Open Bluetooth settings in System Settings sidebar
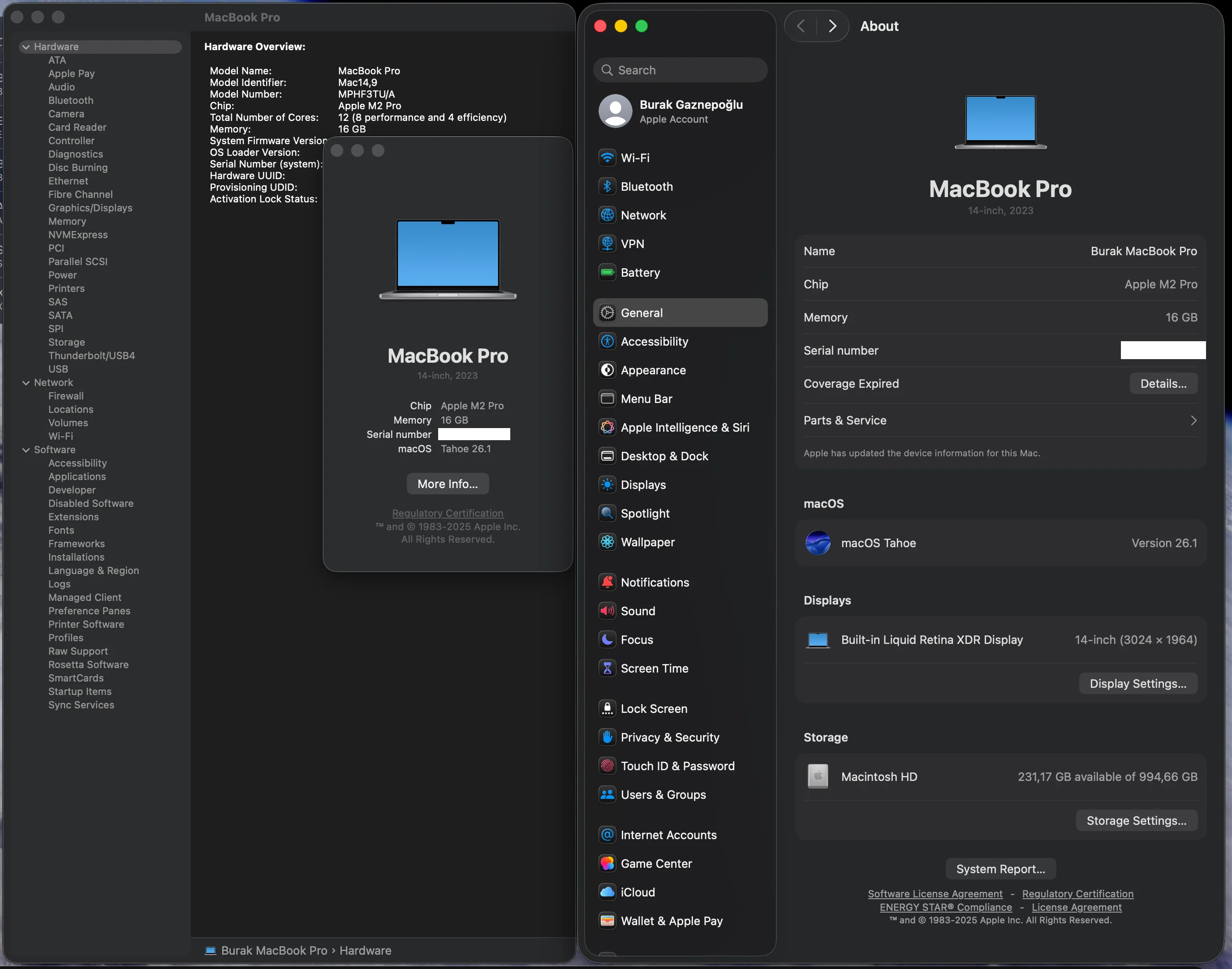Image resolution: width=1232 pixels, height=969 pixels. point(646,187)
